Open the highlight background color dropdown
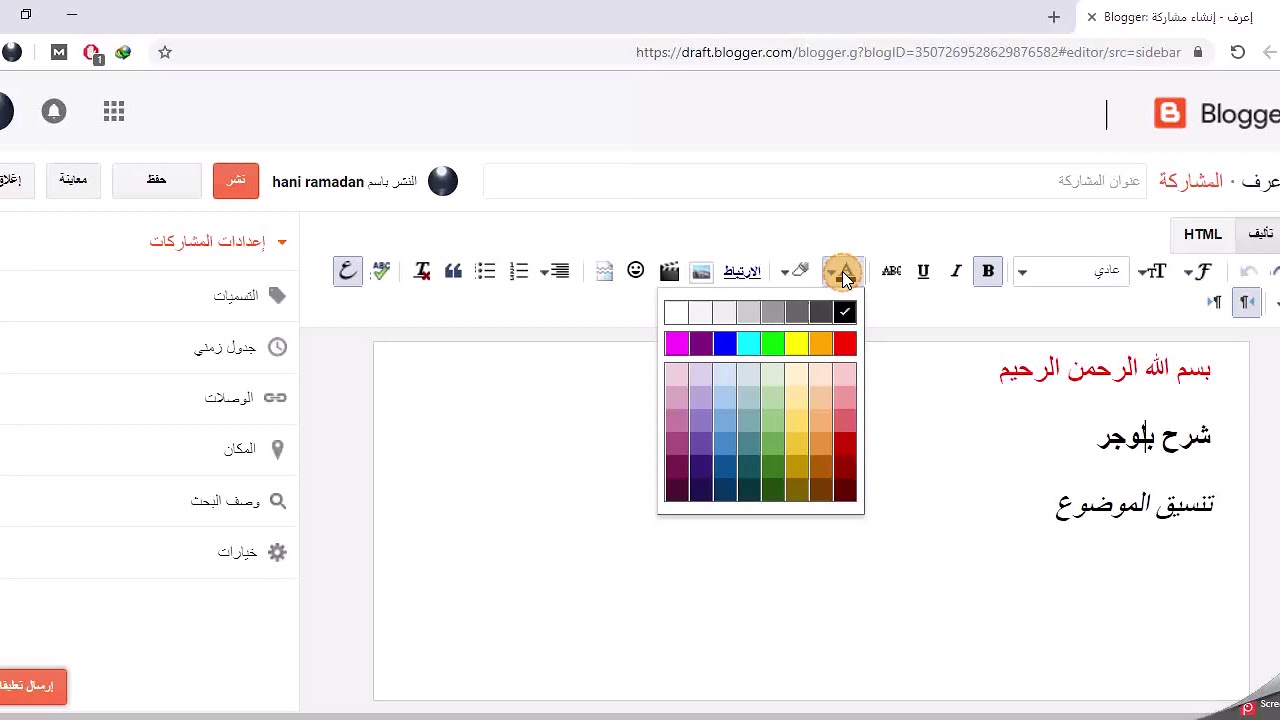The height and width of the screenshot is (720, 1280). coord(795,271)
